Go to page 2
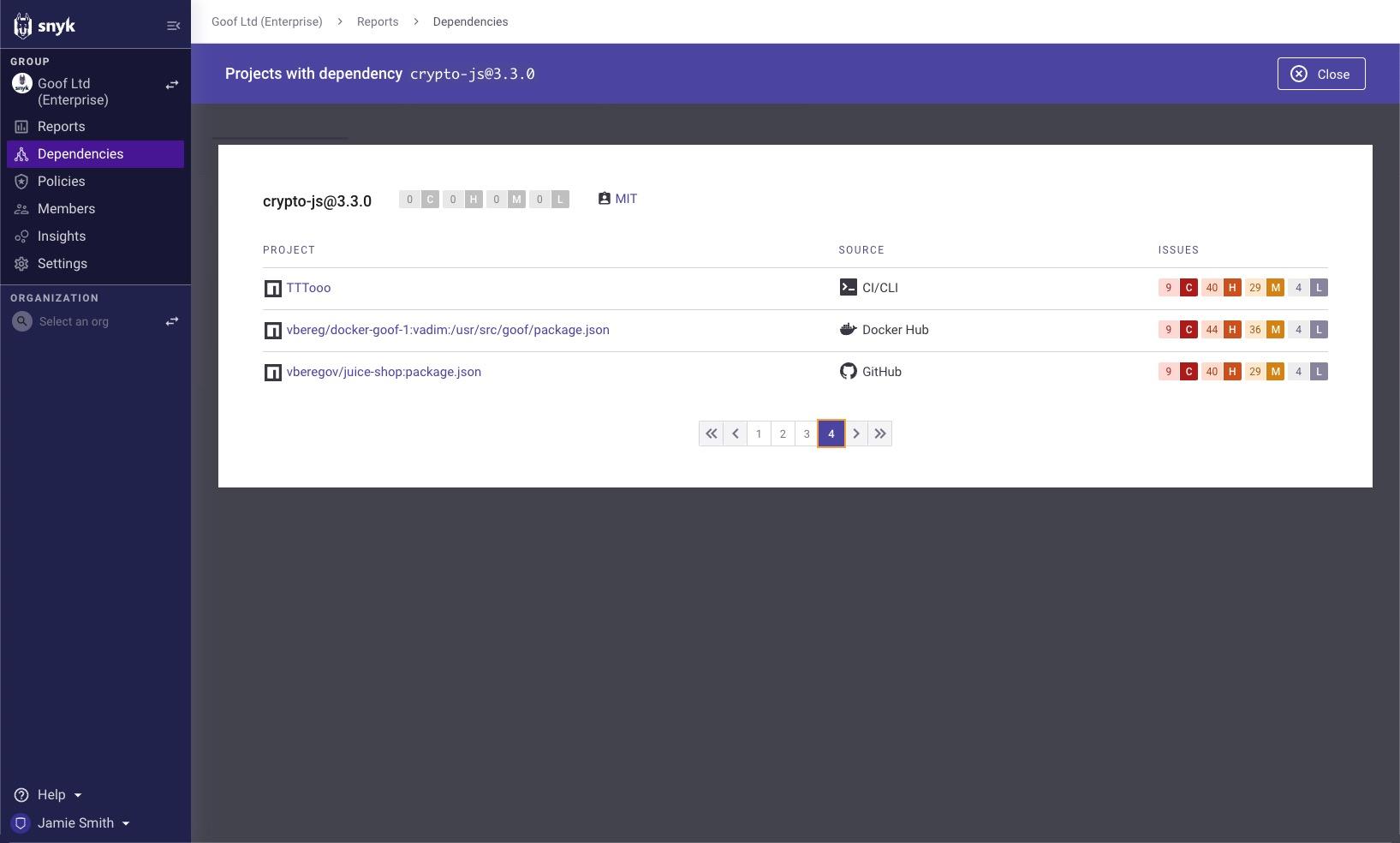This screenshot has width=1400, height=843. [x=783, y=433]
